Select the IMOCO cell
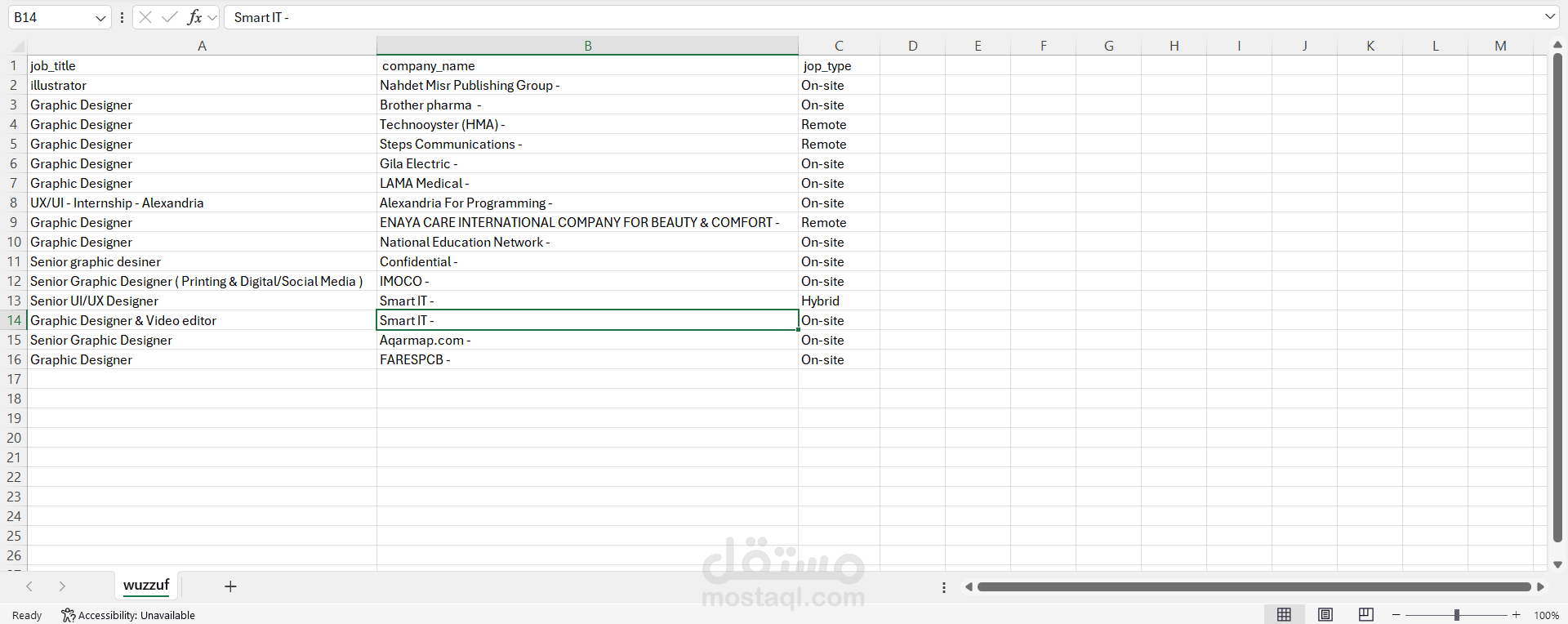Image resolution: width=1568 pixels, height=624 pixels. click(587, 281)
